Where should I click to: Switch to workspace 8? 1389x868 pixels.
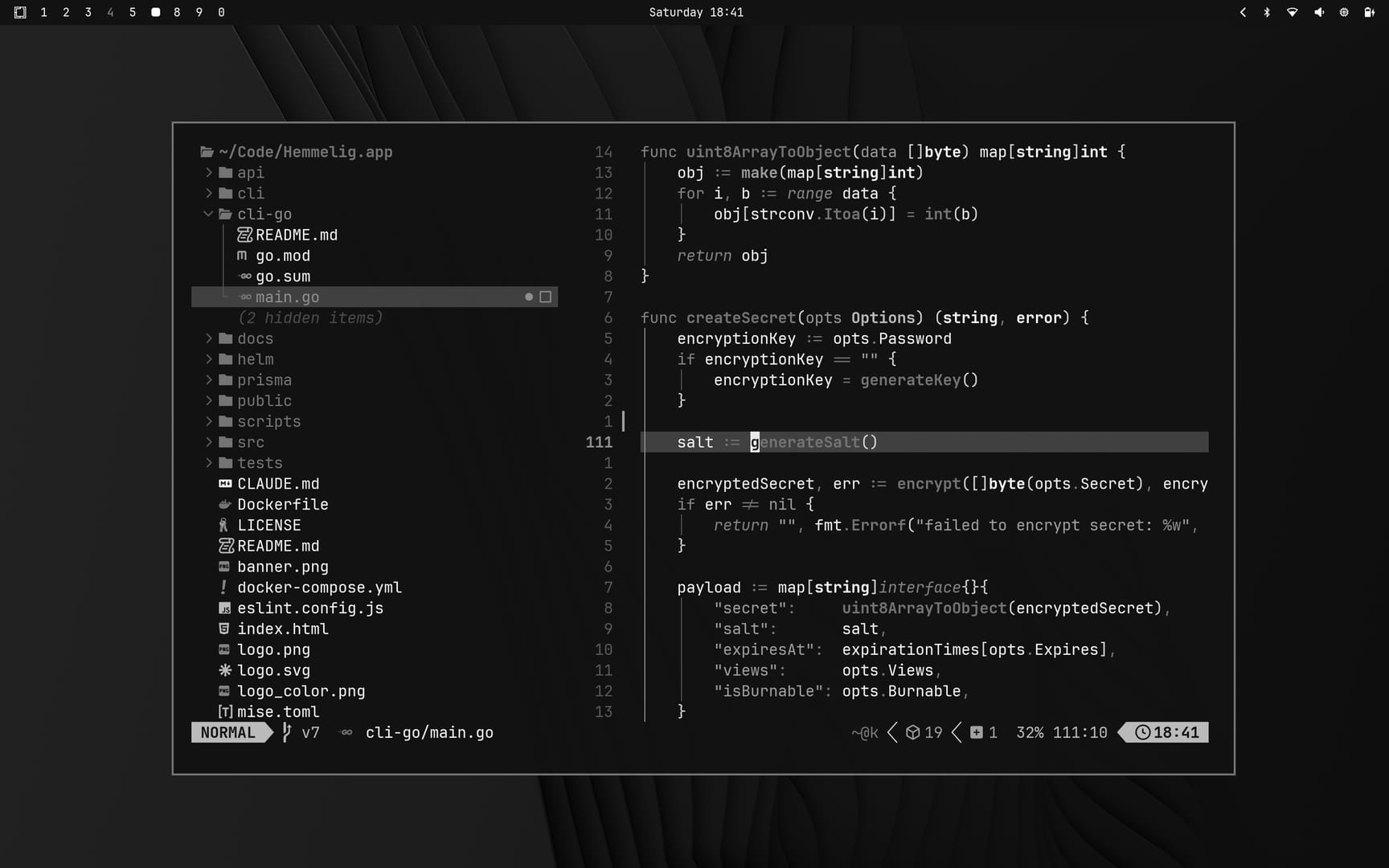pos(177,12)
